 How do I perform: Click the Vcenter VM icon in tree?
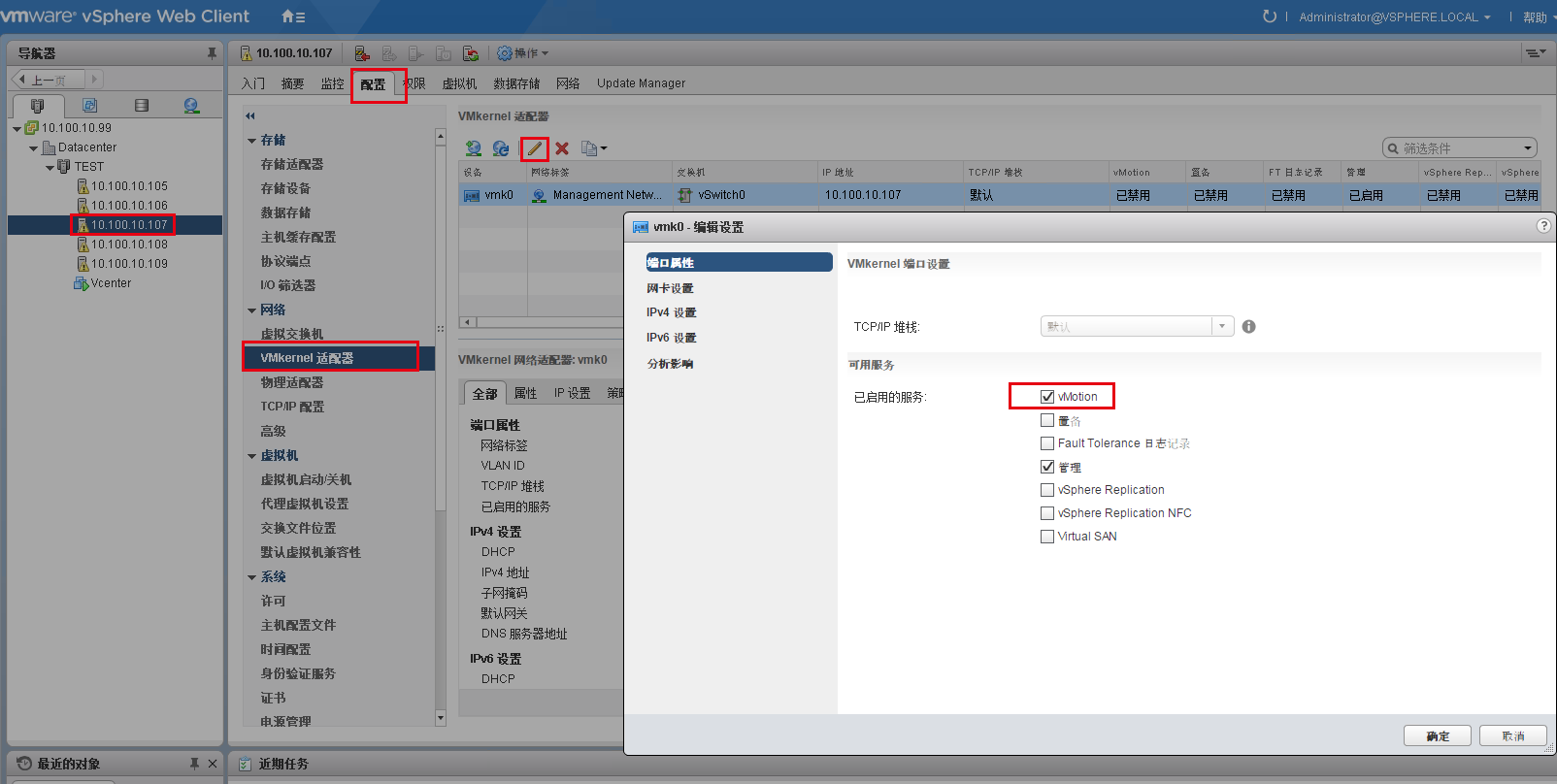coord(82,283)
